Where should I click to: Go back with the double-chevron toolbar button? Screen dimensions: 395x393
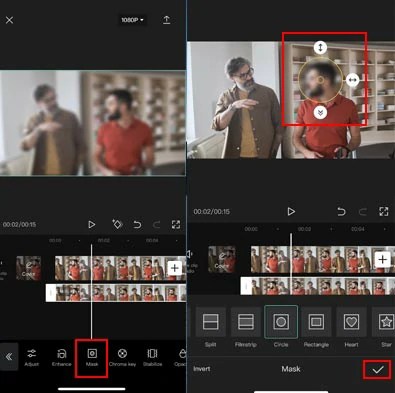point(9,357)
